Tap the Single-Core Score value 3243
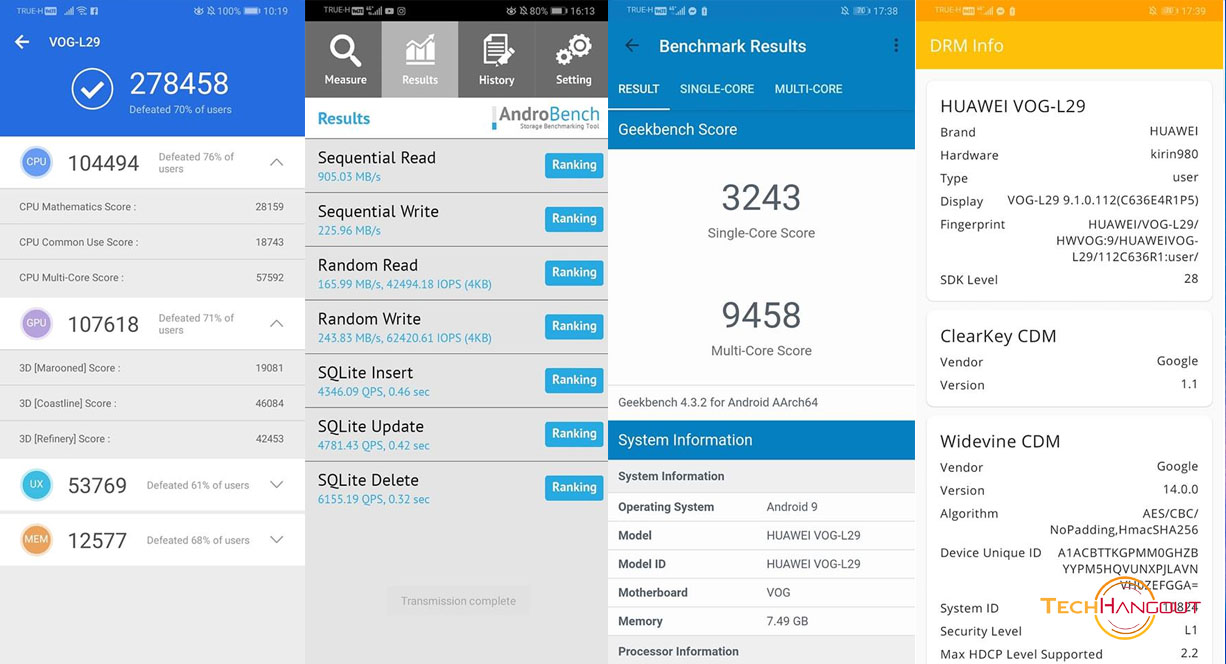 (x=761, y=197)
